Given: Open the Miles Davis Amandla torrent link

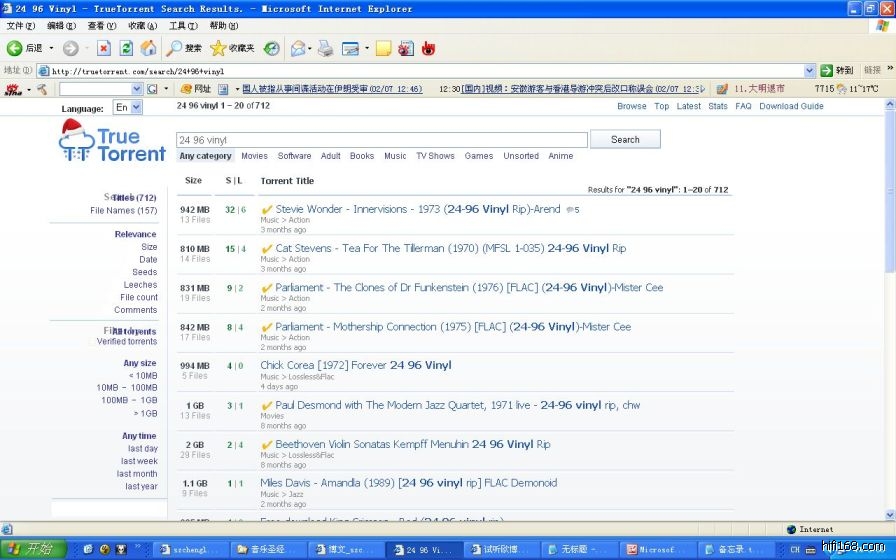Looking at the screenshot, I should [x=409, y=483].
